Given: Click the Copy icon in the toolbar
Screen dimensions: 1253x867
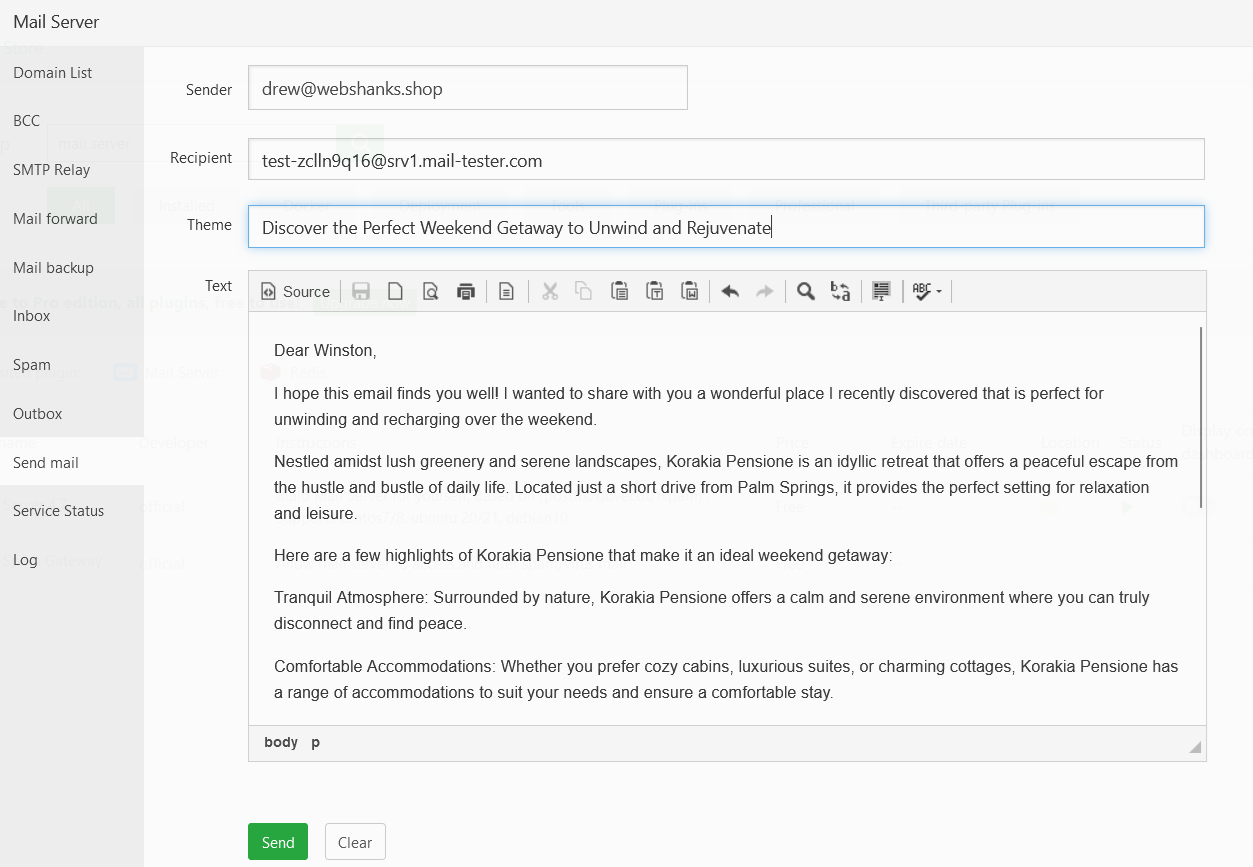Looking at the screenshot, I should (x=584, y=291).
